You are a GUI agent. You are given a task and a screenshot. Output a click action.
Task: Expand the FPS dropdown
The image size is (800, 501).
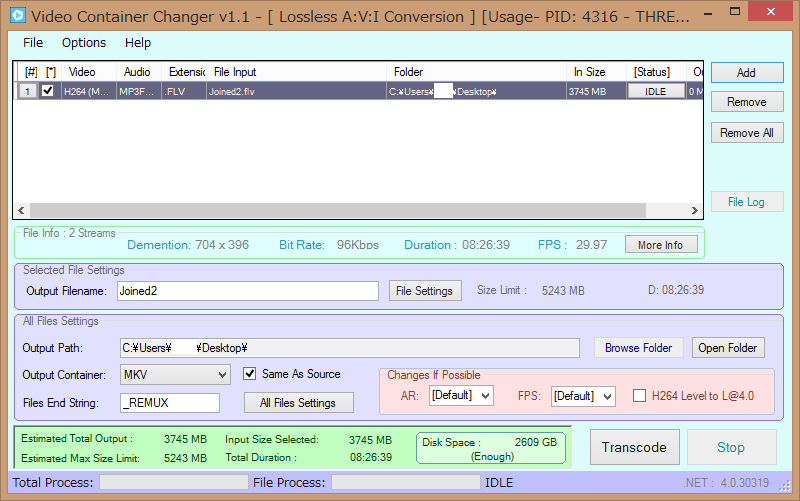[x=583, y=396]
